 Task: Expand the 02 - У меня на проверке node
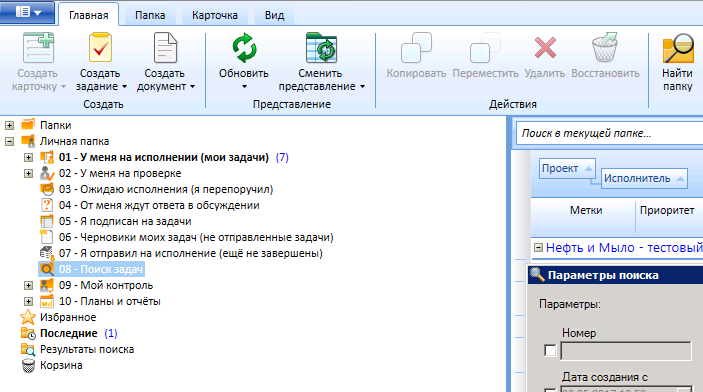point(28,173)
